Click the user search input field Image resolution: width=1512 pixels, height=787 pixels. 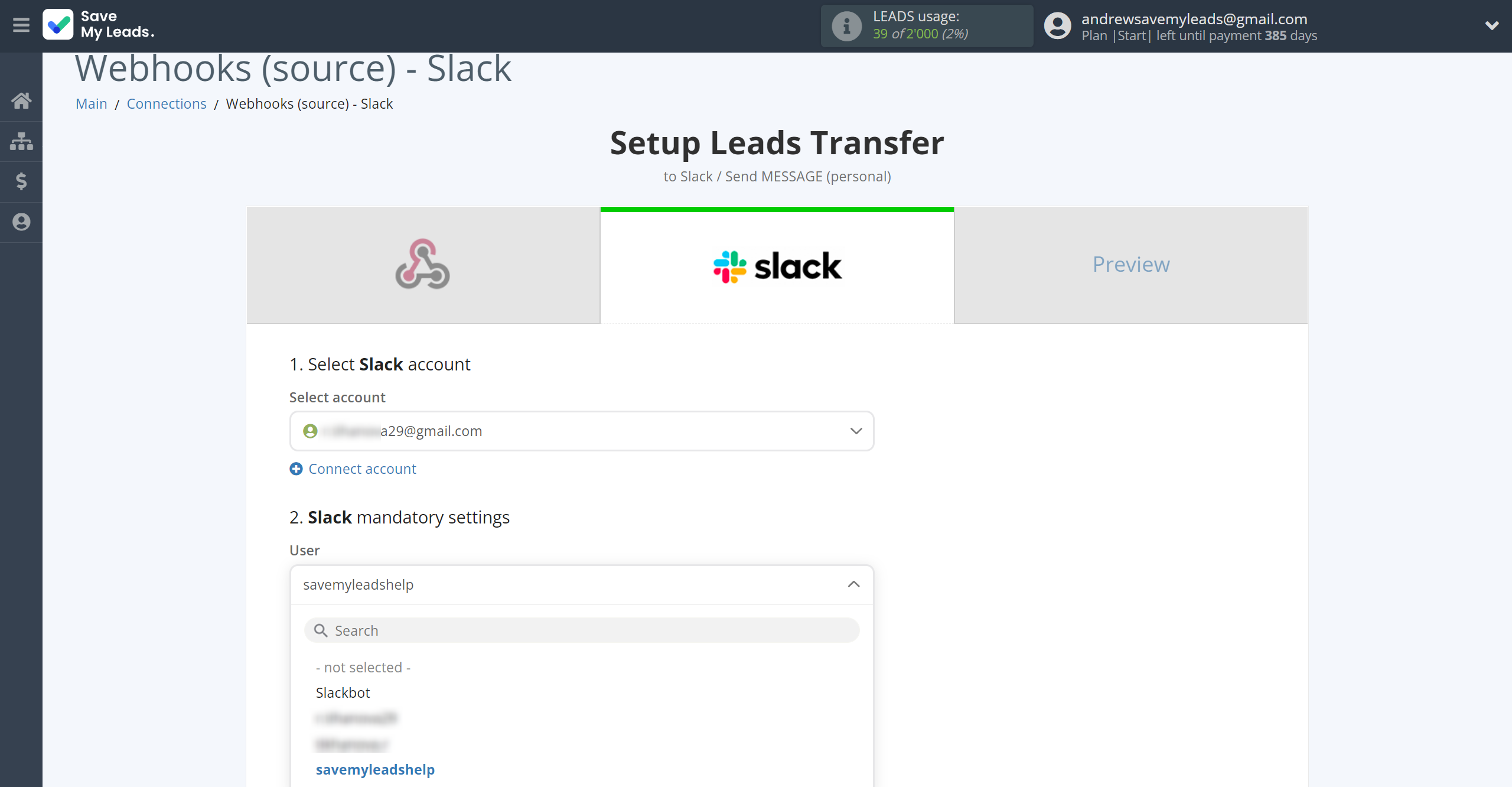click(581, 630)
